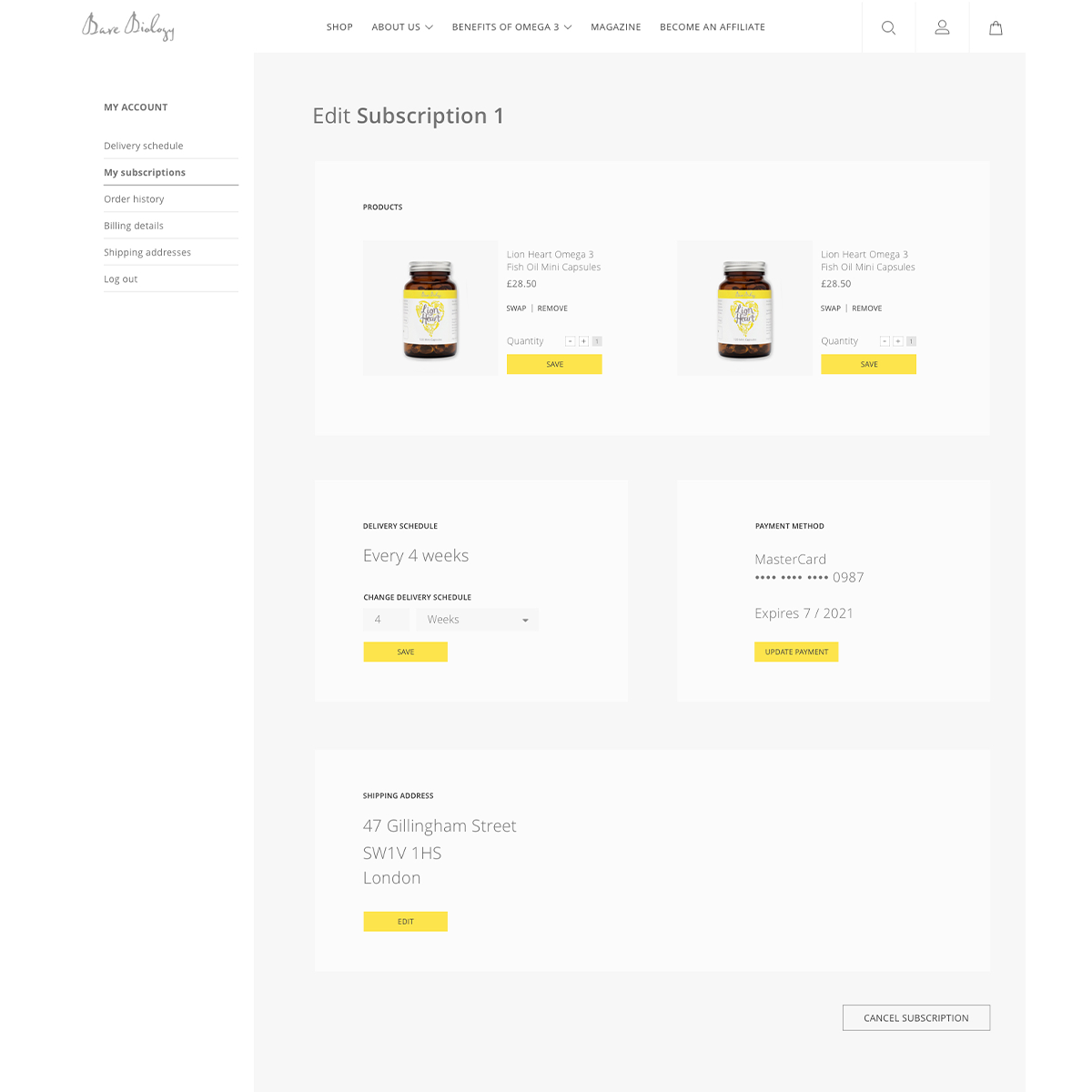
Task: Open Shipping addresses in sidebar
Action: coord(171,252)
